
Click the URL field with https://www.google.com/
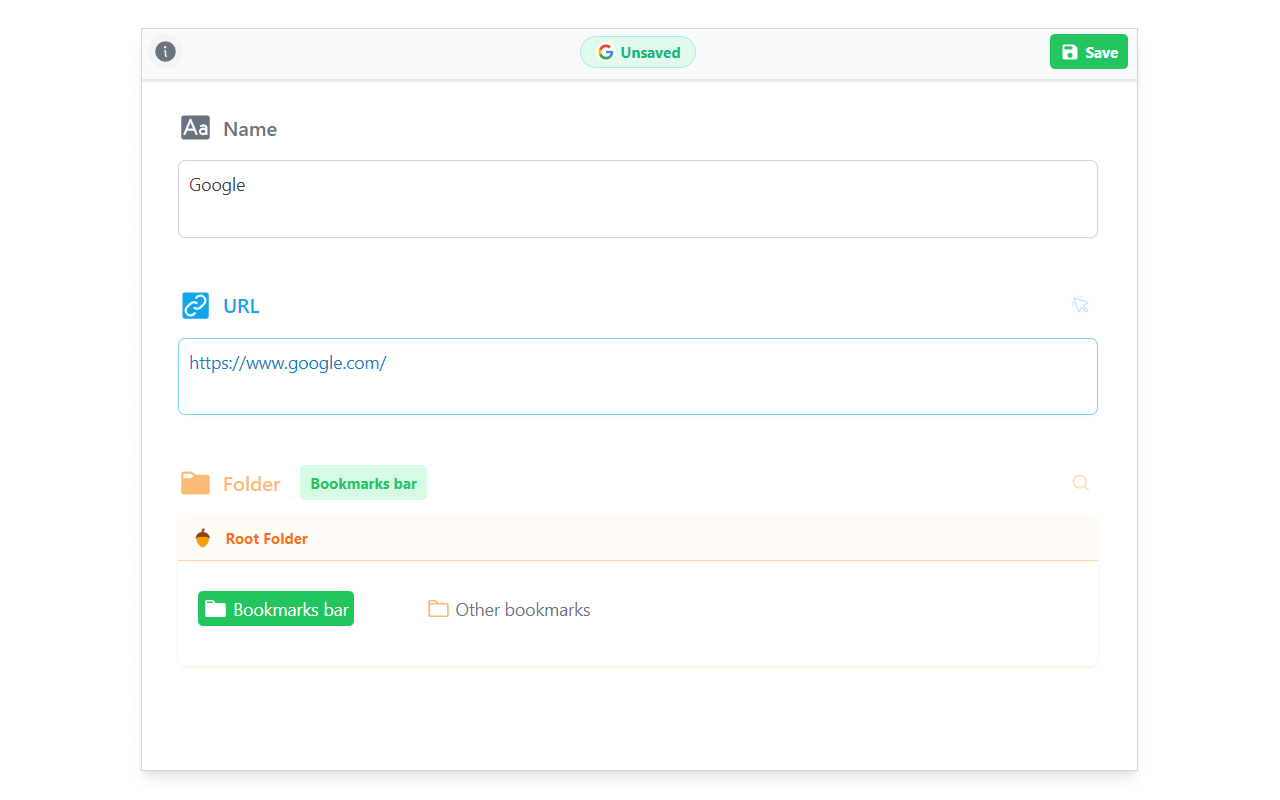638,376
